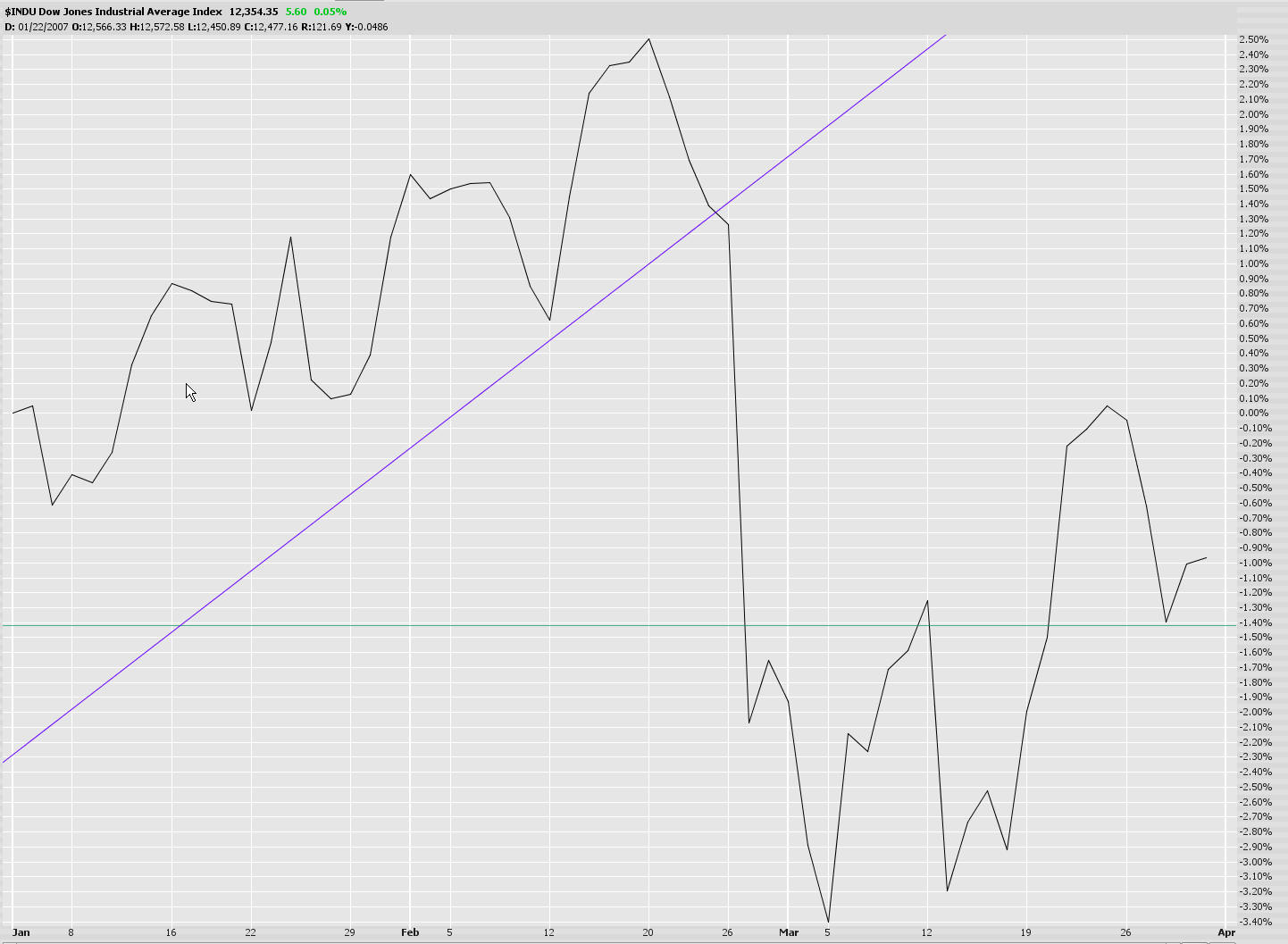
Task: Click the date label 19 on time axis
Action: (1026, 932)
